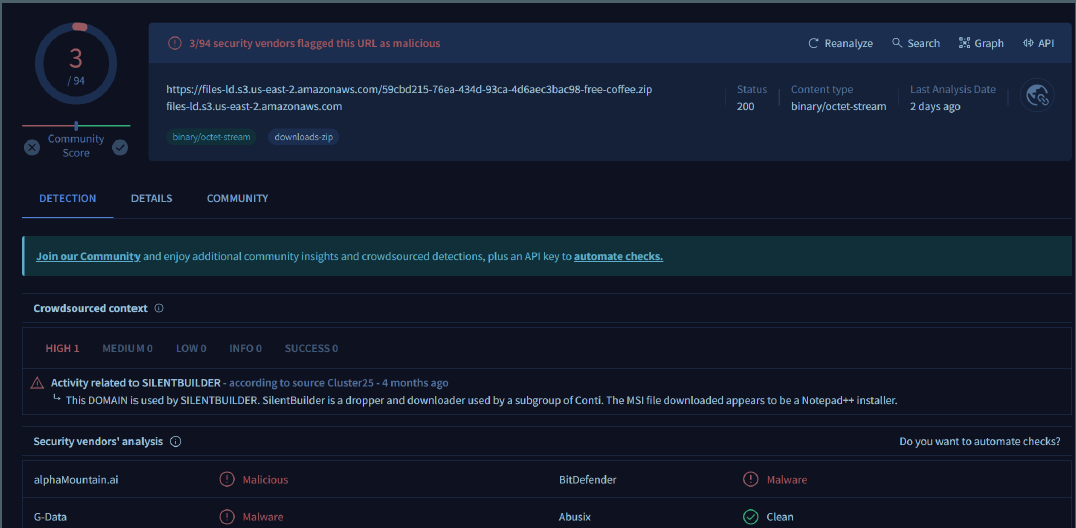1076x528 pixels.
Task: Click the downloads-zip tag
Action: (303, 137)
